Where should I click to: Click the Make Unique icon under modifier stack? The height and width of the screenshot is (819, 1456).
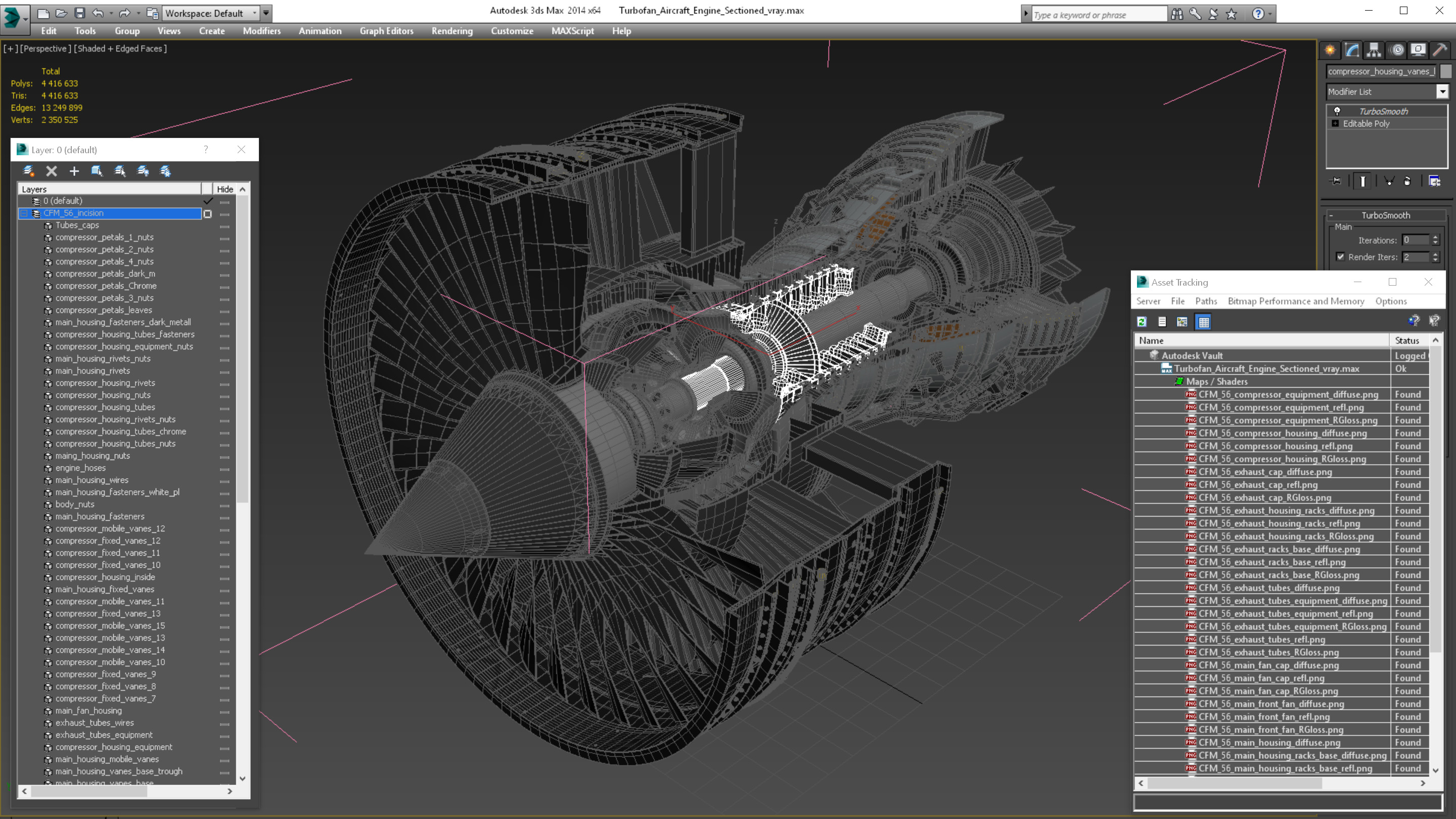[1389, 181]
